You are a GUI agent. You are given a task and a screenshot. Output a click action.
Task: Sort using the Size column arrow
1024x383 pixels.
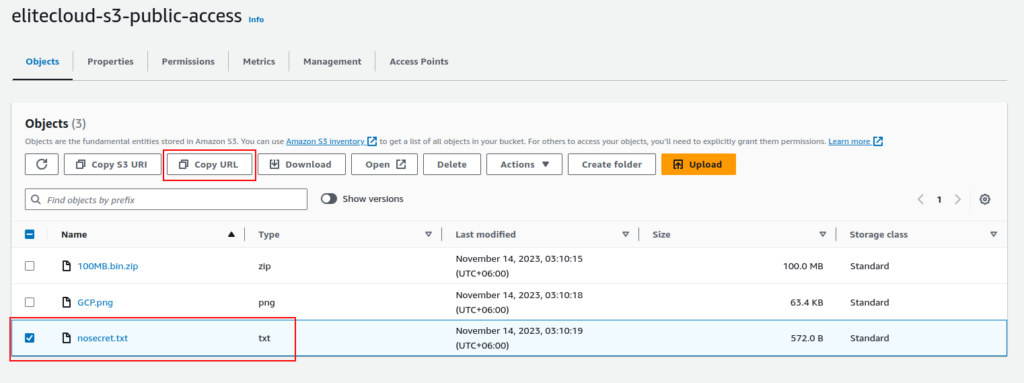pyautogui.click(x=823, y=234)
